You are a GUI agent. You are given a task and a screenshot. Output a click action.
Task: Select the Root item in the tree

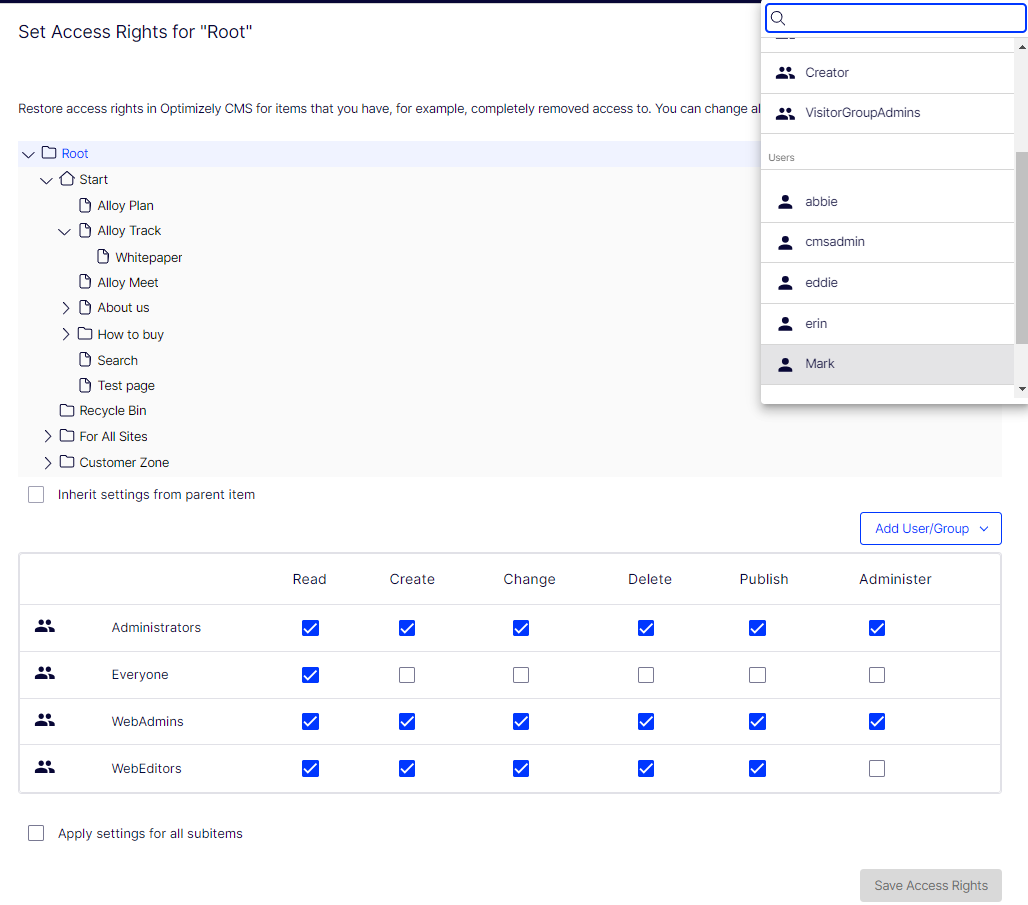tap(75, 153)
